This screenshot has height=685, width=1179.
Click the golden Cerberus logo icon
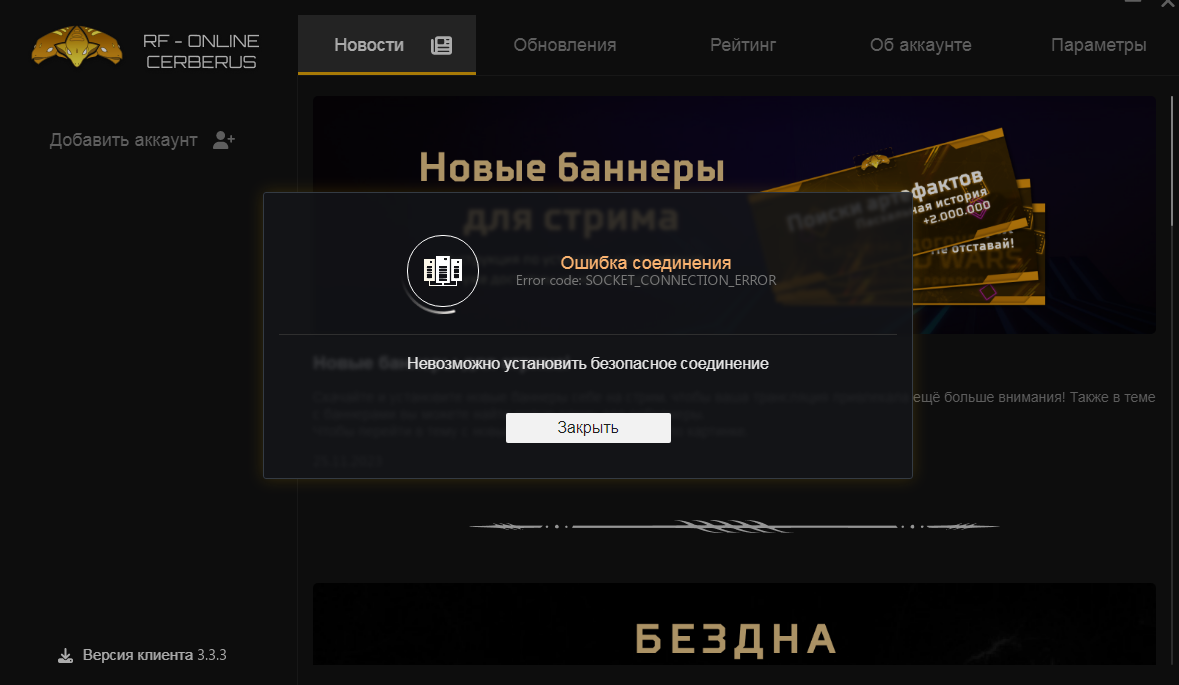click(77, 47)
